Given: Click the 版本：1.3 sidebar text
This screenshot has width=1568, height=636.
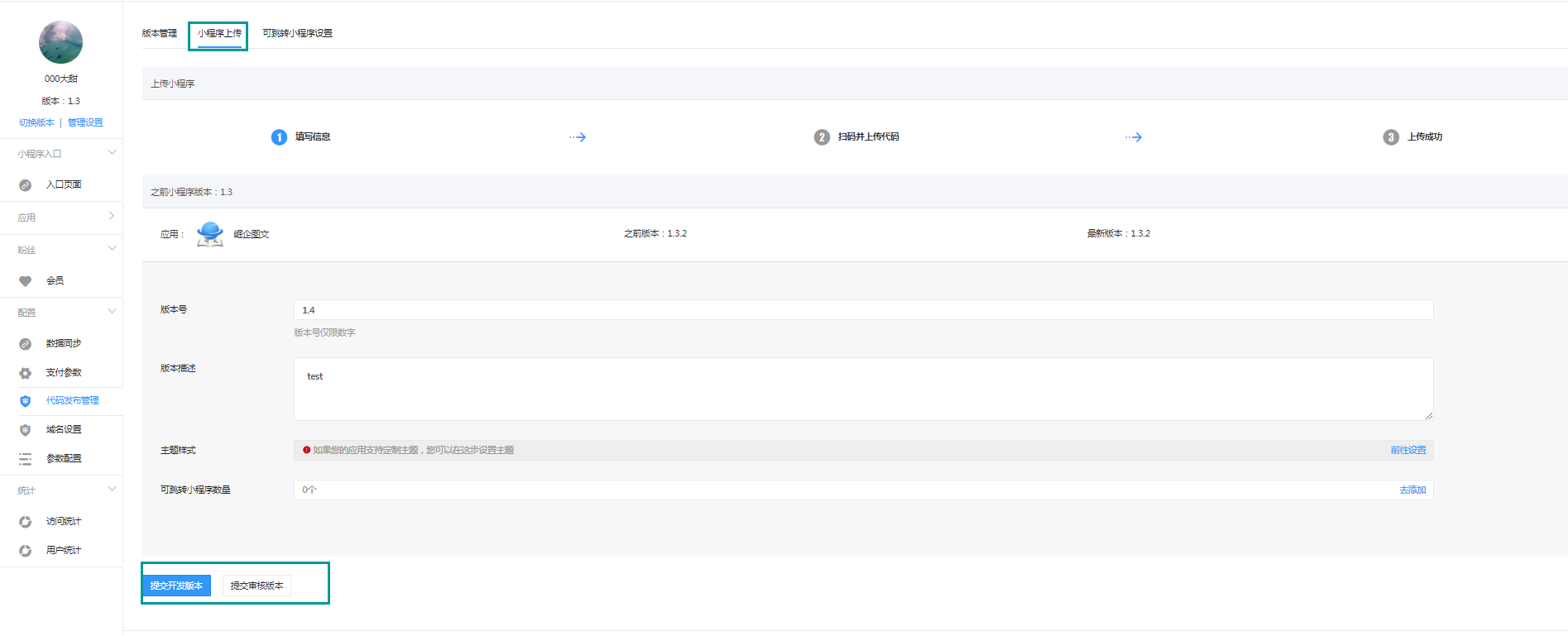Looking at the screenshot, I should click(x=61, y=101).
